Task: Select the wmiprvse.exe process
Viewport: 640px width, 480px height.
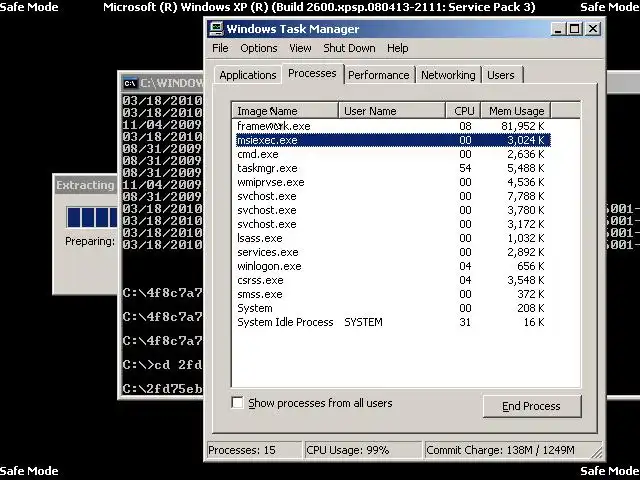Action: tap(393, 182)
